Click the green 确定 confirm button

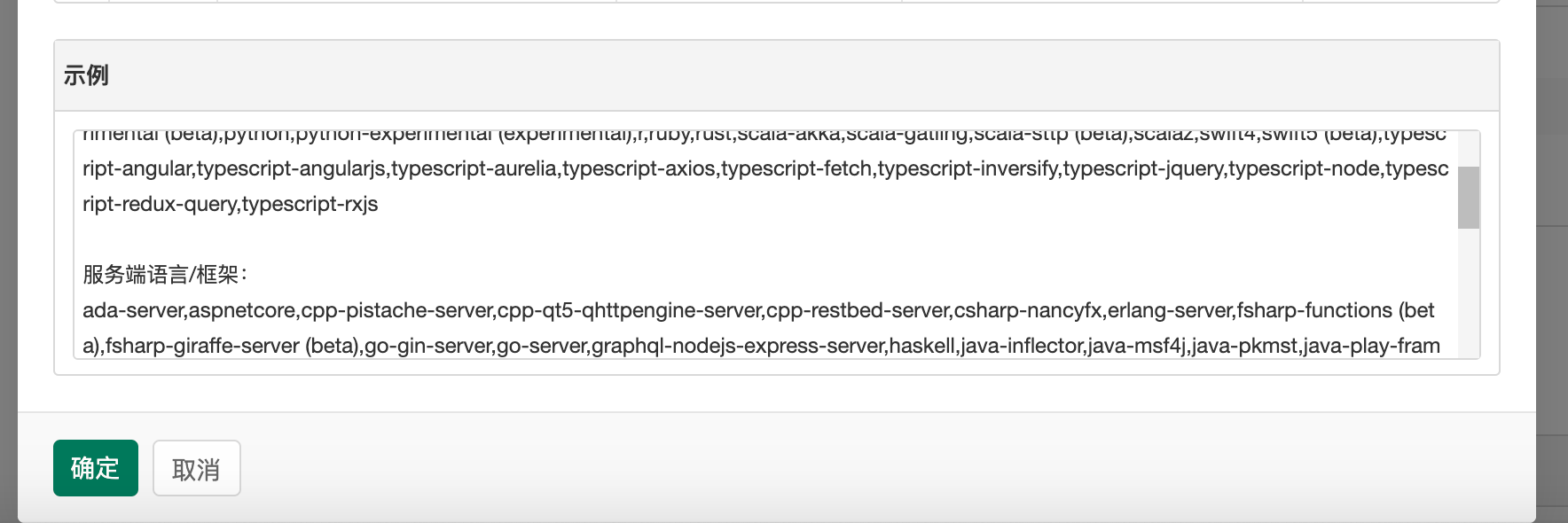point(96,468)
